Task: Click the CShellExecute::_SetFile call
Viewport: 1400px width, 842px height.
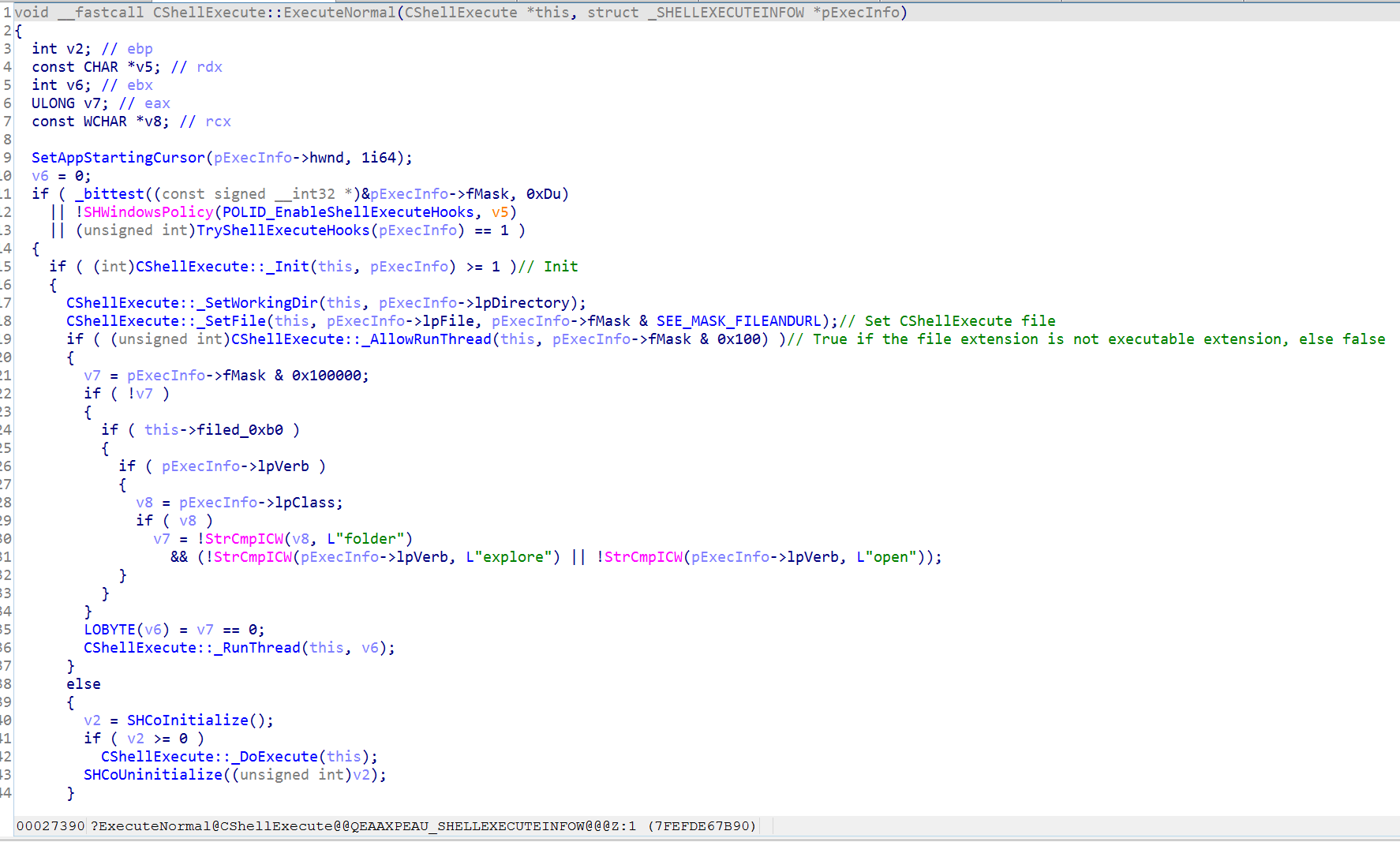Action: coord(166,321)
